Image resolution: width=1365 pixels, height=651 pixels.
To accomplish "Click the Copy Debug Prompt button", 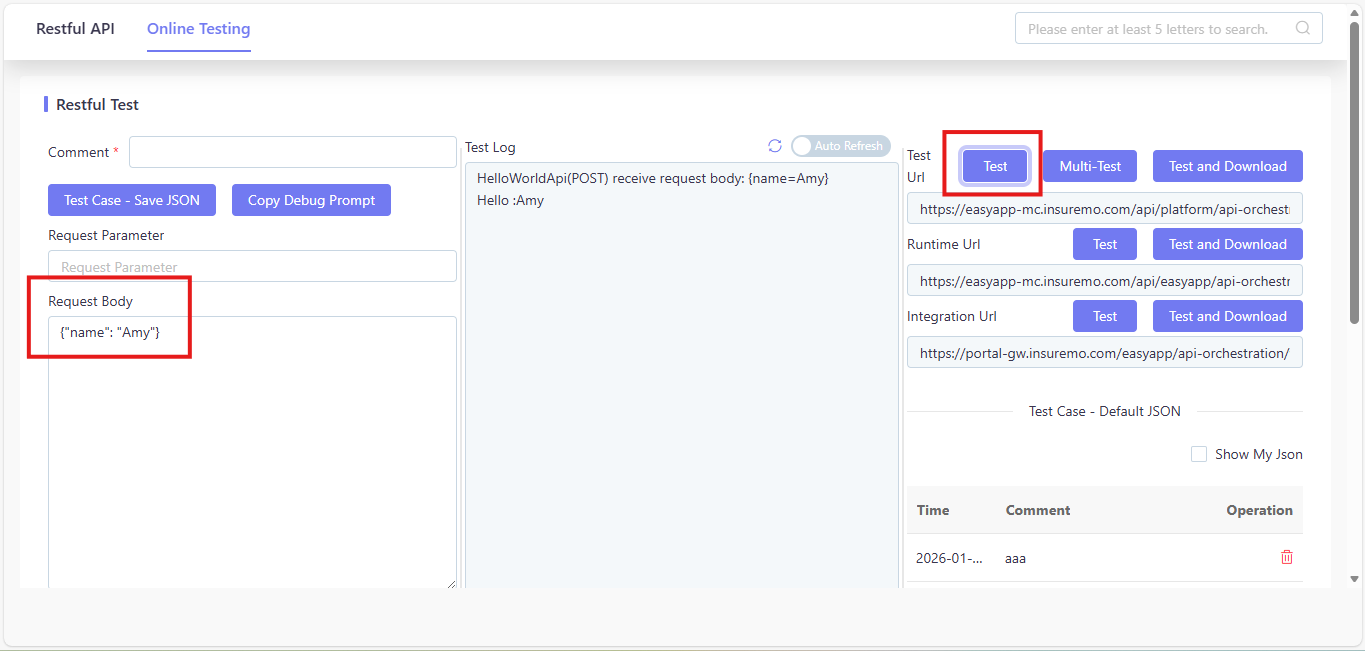I will (311, 200).
